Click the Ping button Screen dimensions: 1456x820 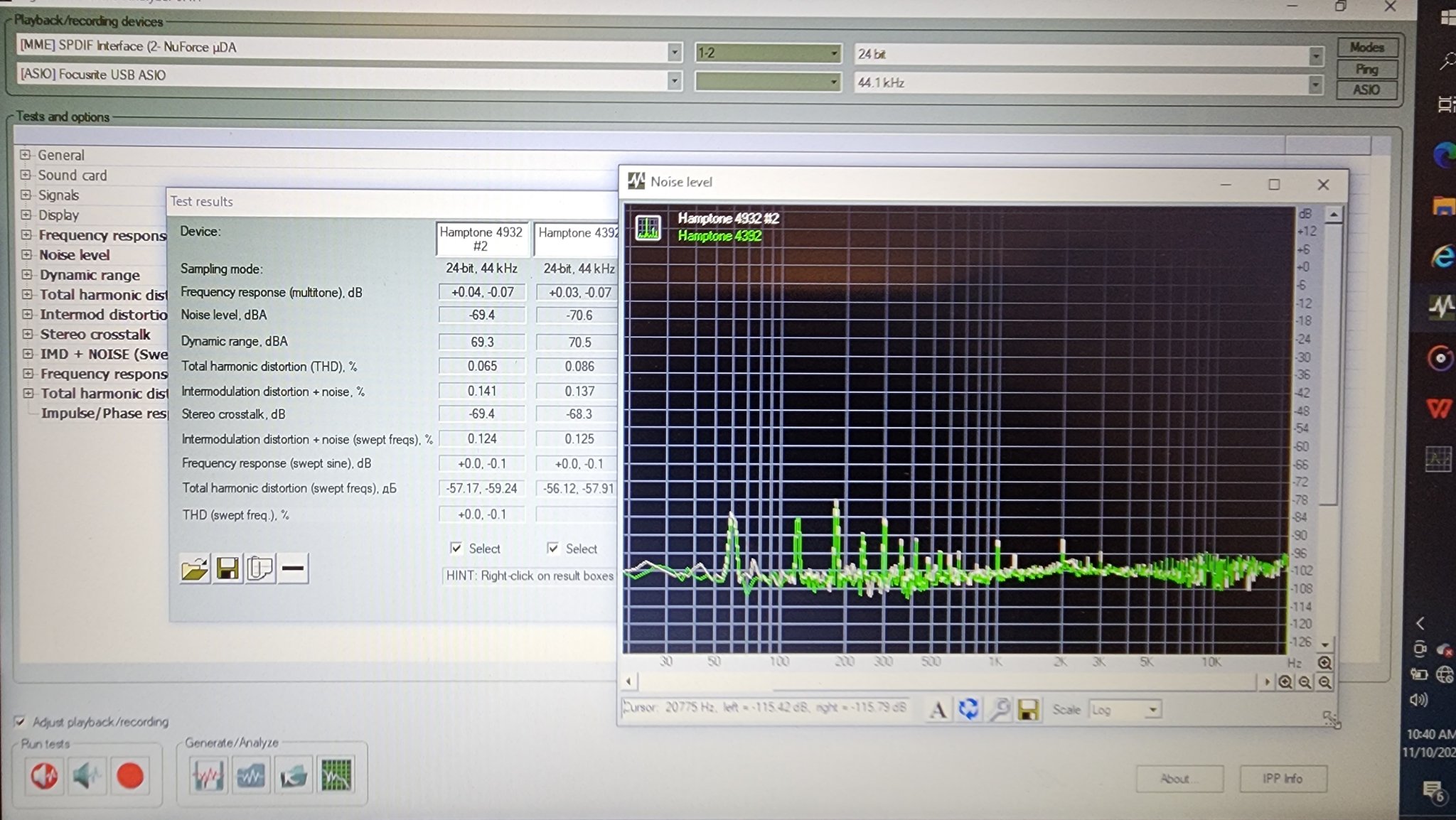tap(1366, 69)
